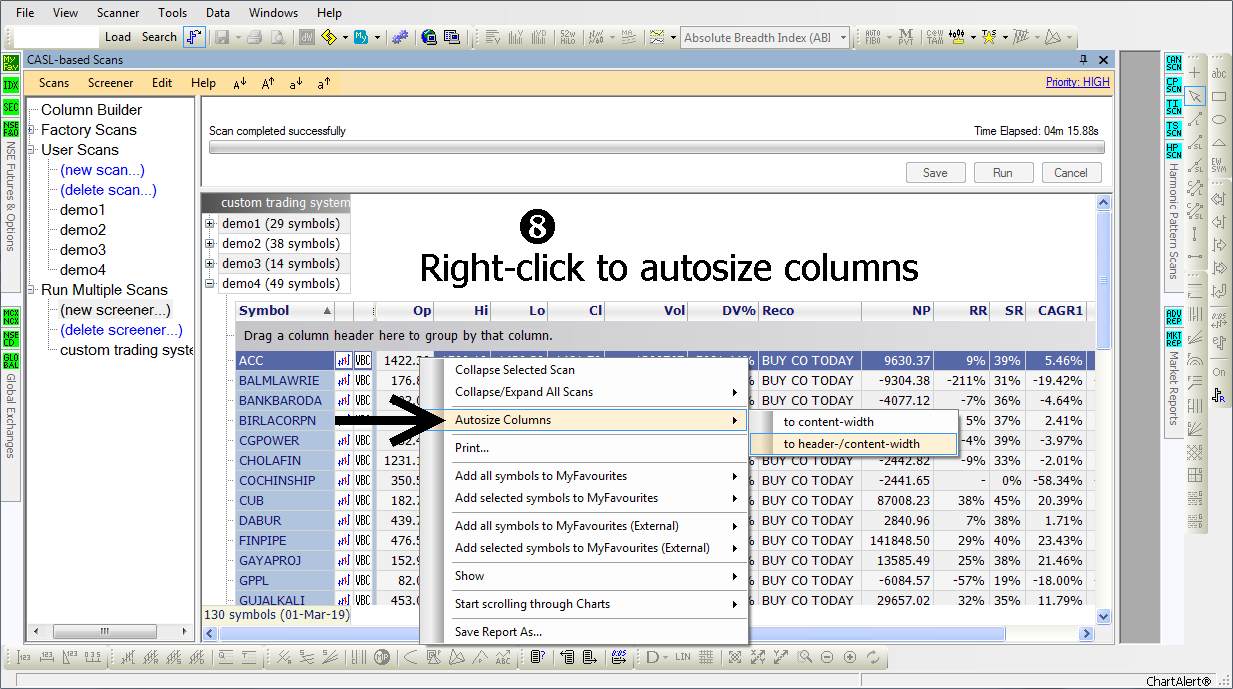Click the Save button
Screen dimensions: 1233x689
point(935,173)
